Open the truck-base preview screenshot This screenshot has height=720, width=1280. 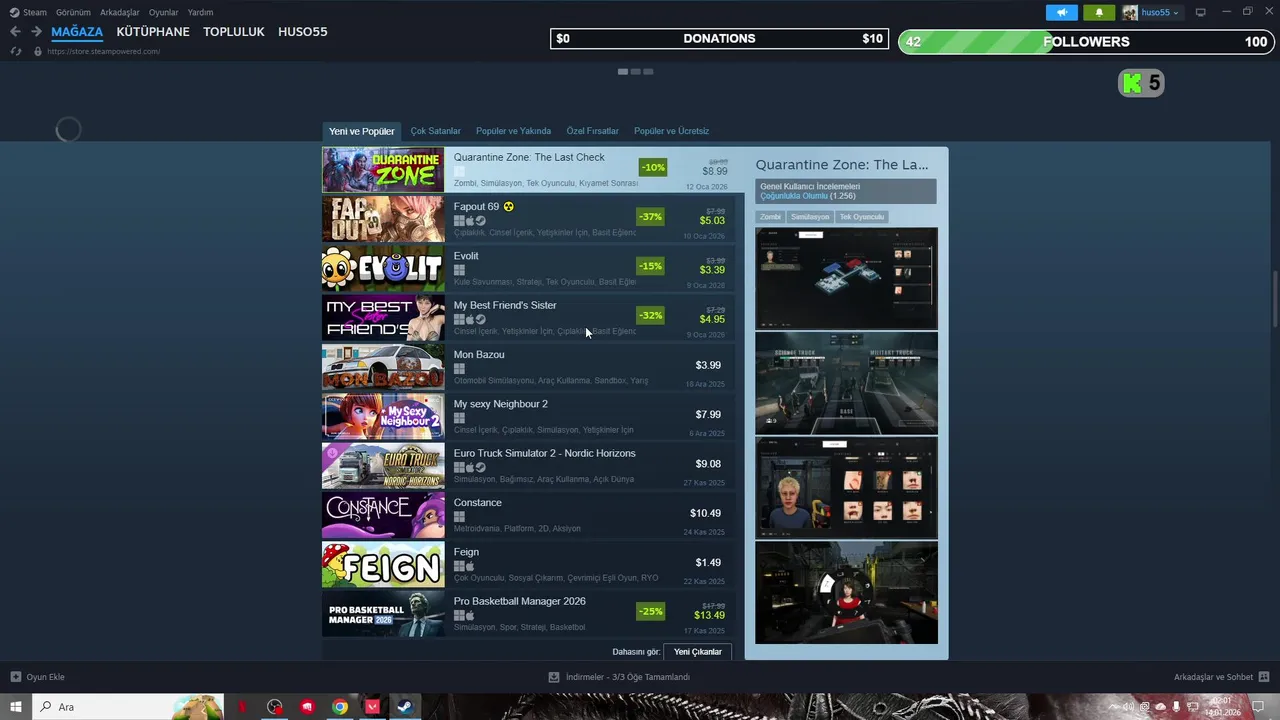pyautogui.click(x=847, y=384)
